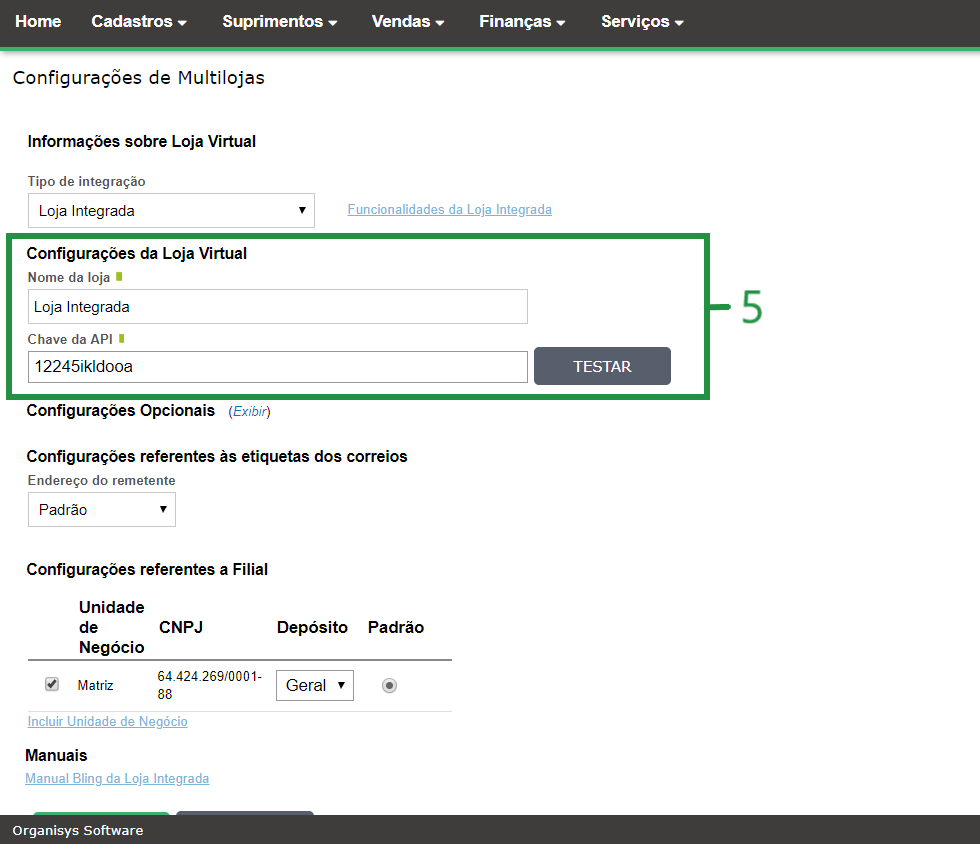980x844 pixels.
Task: Click Exibir to show optional settings
Action: [250, 411]
